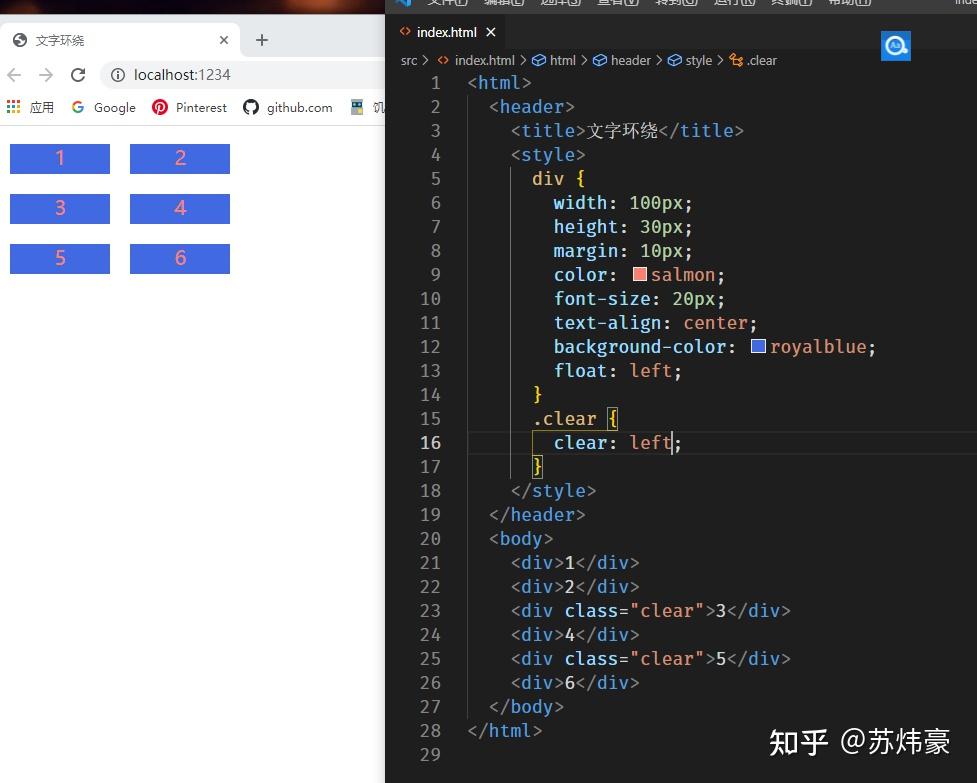Open the Google bookmark
Image resolution: width=977 pixels, height=783 pixels.
(103, 107)
